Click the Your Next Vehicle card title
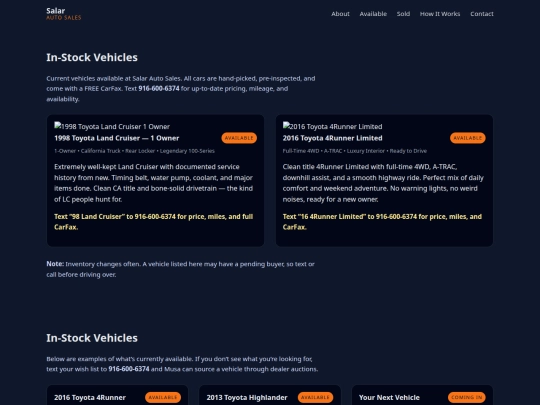The height and width of the screenshot is (405, 540). click(389, 397)
